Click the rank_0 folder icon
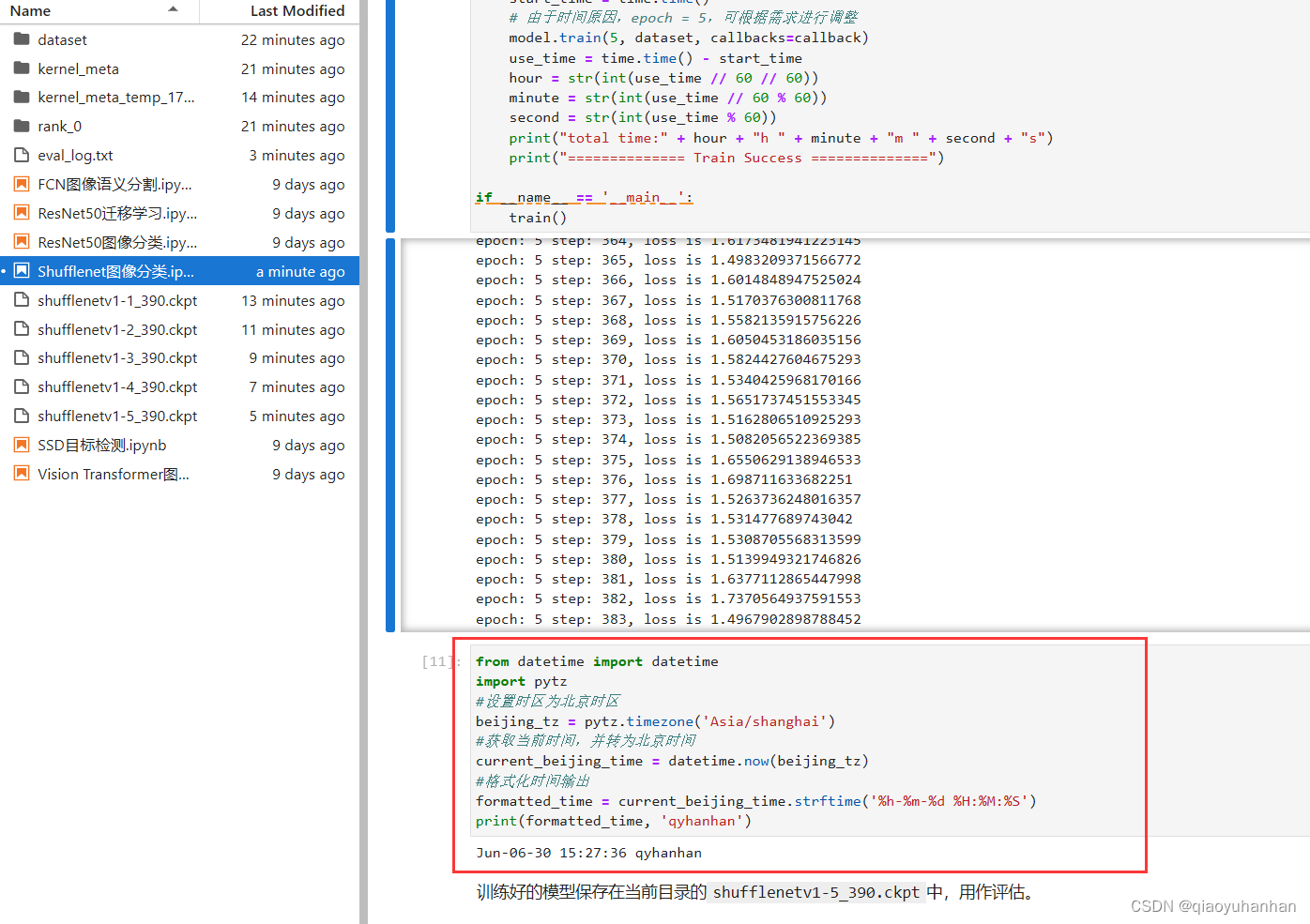This screenshot has width=1310, height=924. click(22, 126)
